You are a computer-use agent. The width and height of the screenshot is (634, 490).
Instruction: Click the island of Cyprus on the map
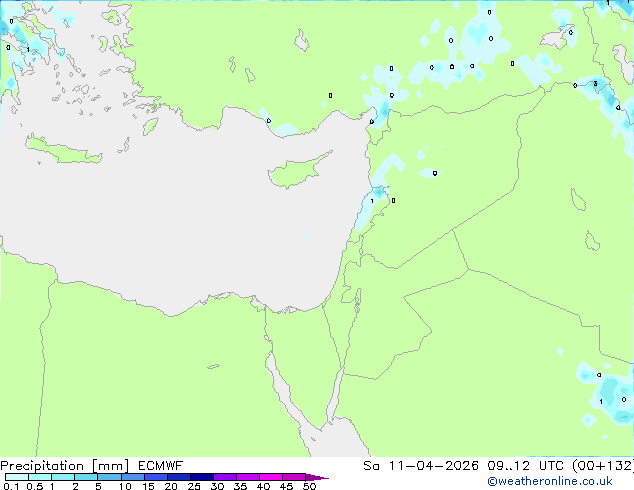[295, 173]
